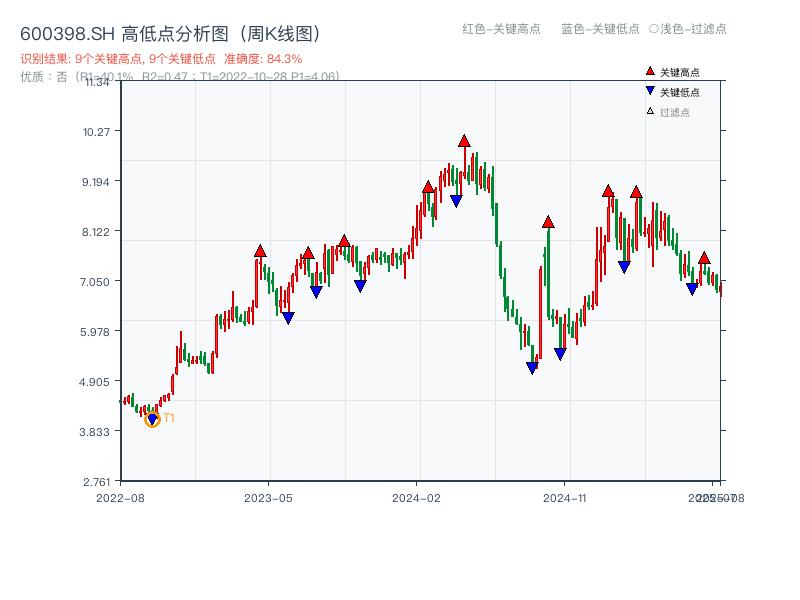The image size is (800, 600).
Task: Click the 7.050 y-axis label
Action: click(x=95, y=282)
